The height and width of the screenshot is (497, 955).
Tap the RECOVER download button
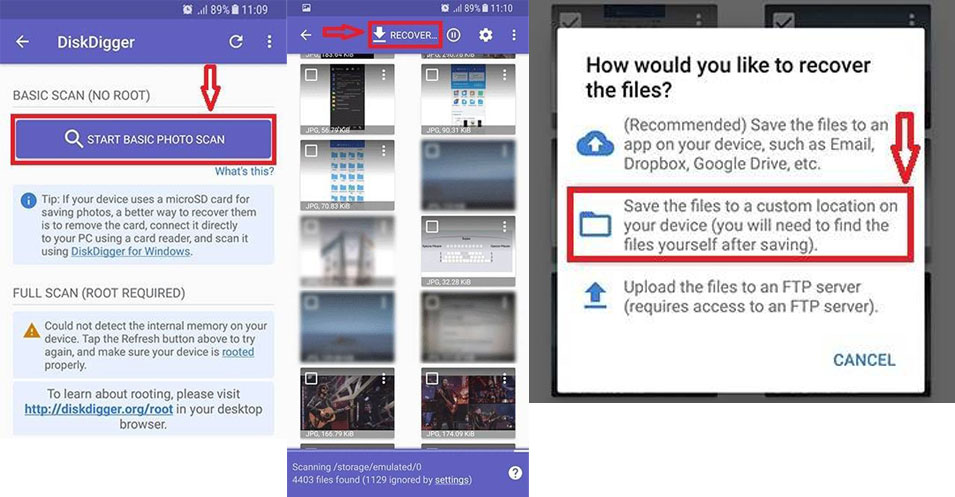(x=405, y=35)
